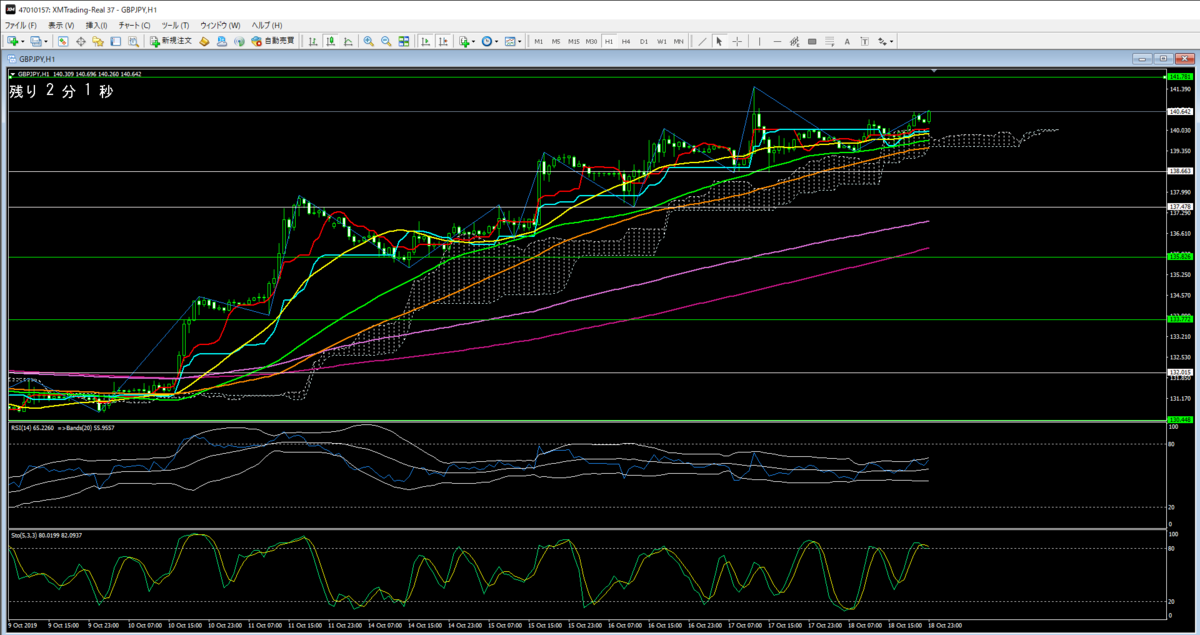Viewport: 1200px width, 635px height.
Task: Select the rectangle drawing tool
Action: click(812, 41)
